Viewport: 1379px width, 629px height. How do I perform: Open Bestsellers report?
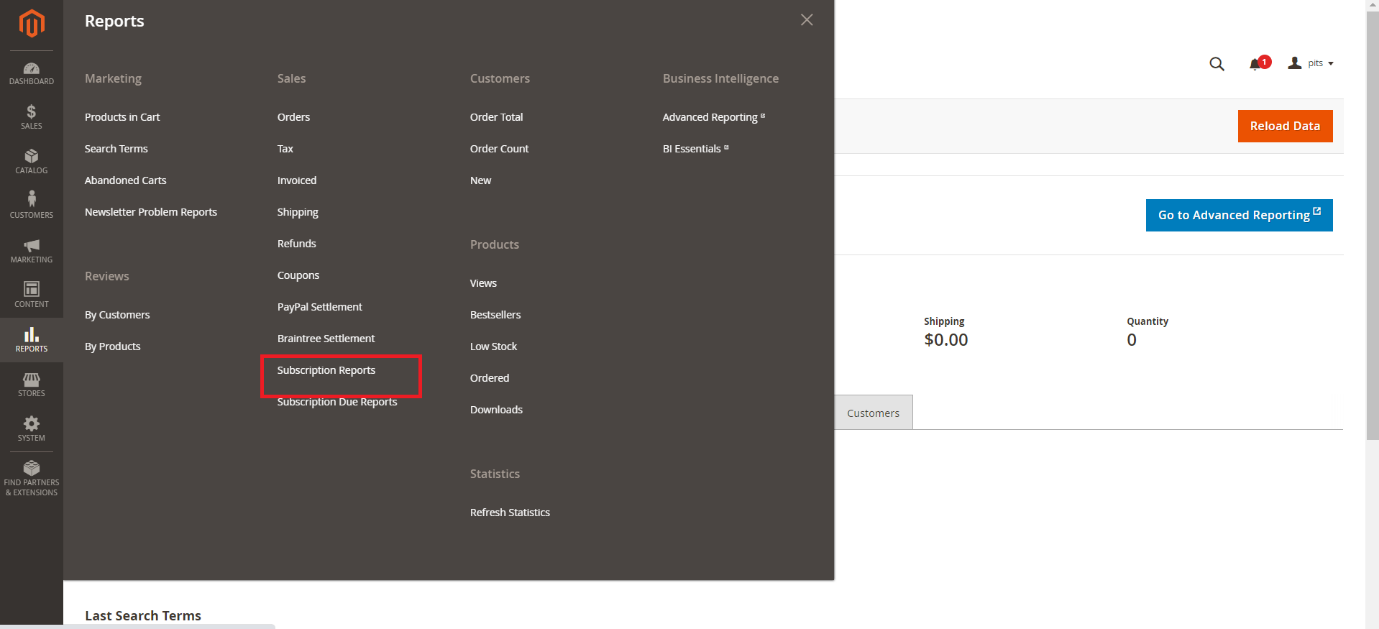tap(495, 315)
